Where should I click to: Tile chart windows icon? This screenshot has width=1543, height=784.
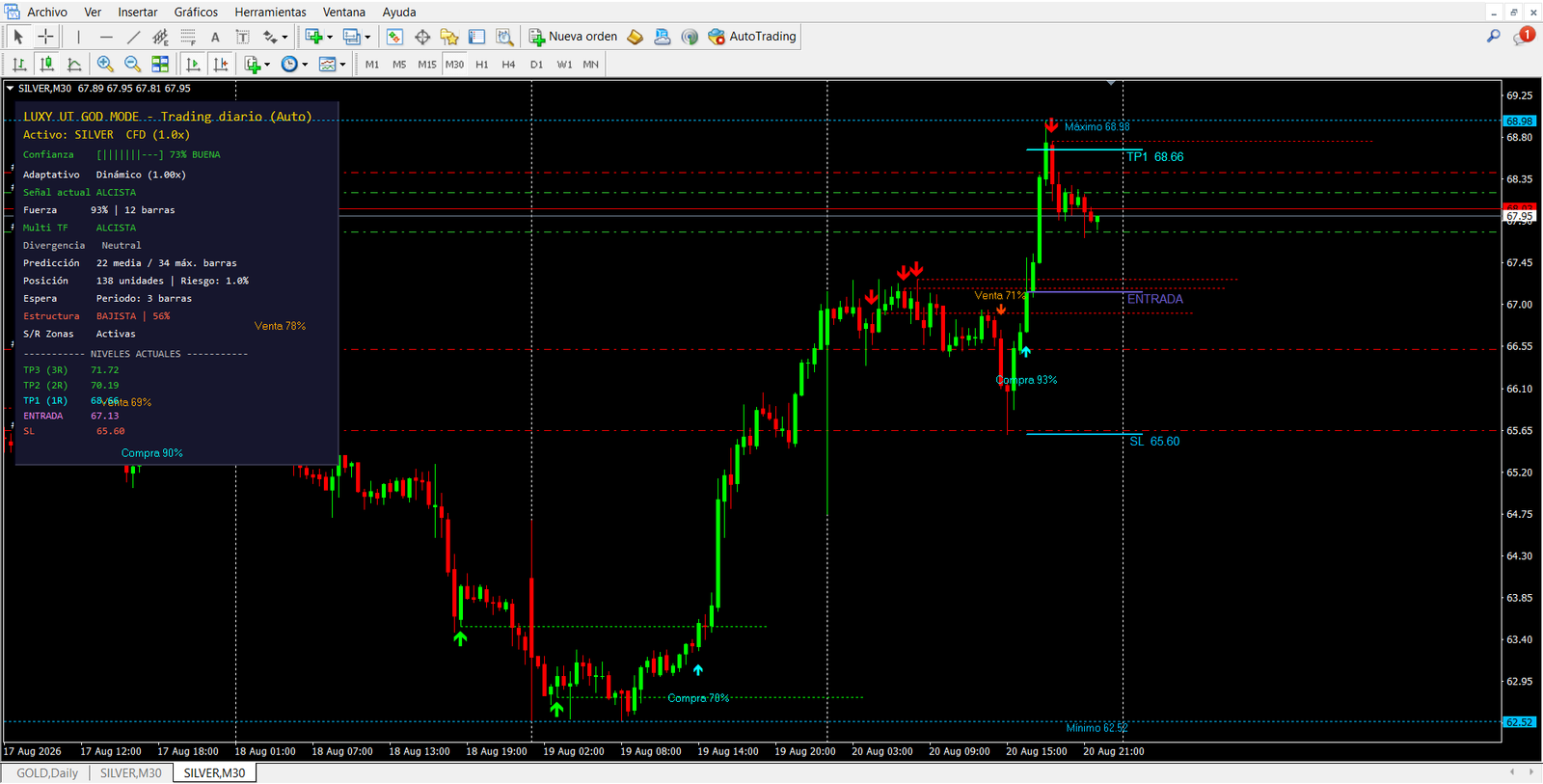click(x=160, y=64)
